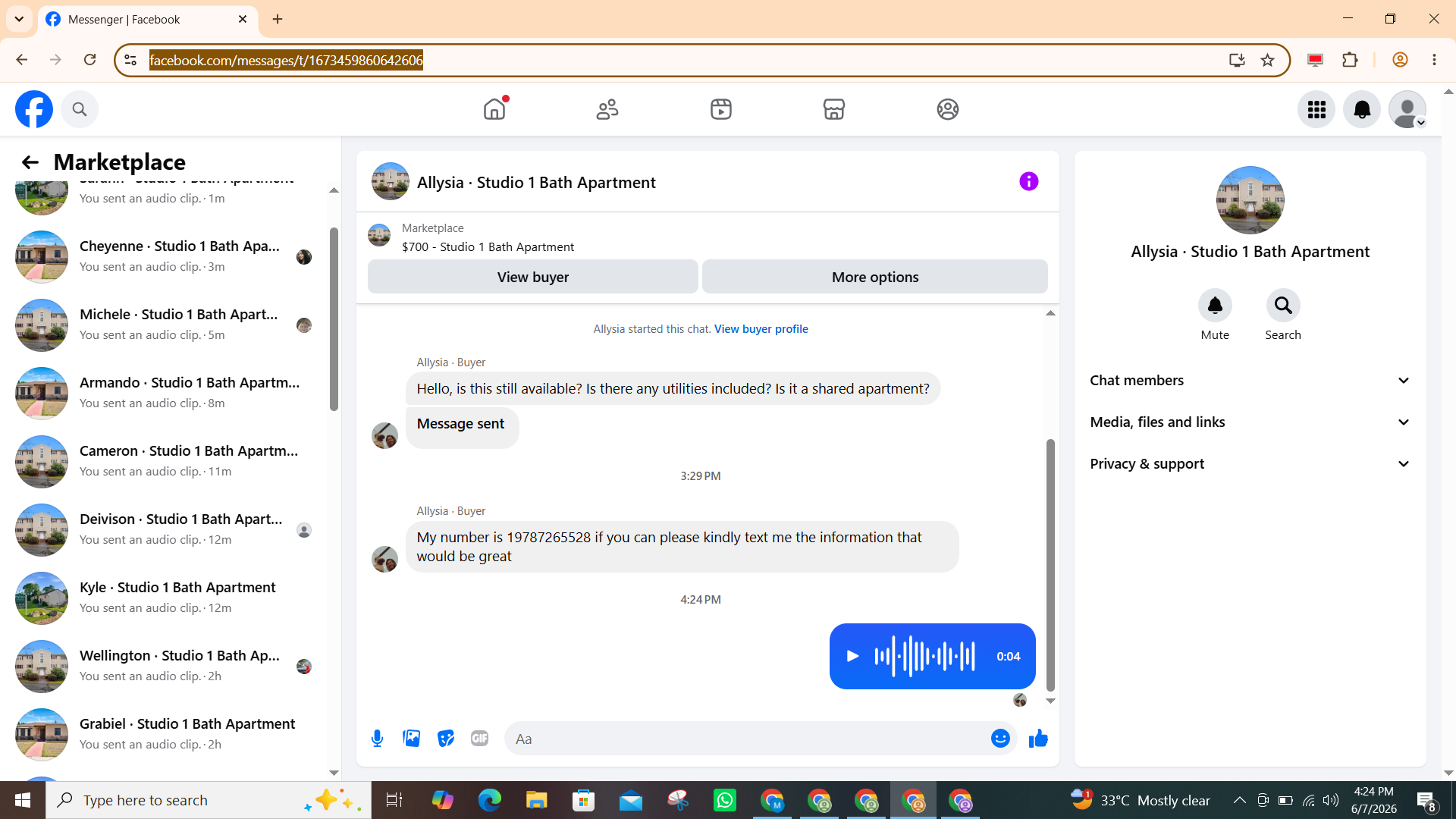Open Chrome three-dot menu
The image size is (1456, 819).
point(1434,60)
